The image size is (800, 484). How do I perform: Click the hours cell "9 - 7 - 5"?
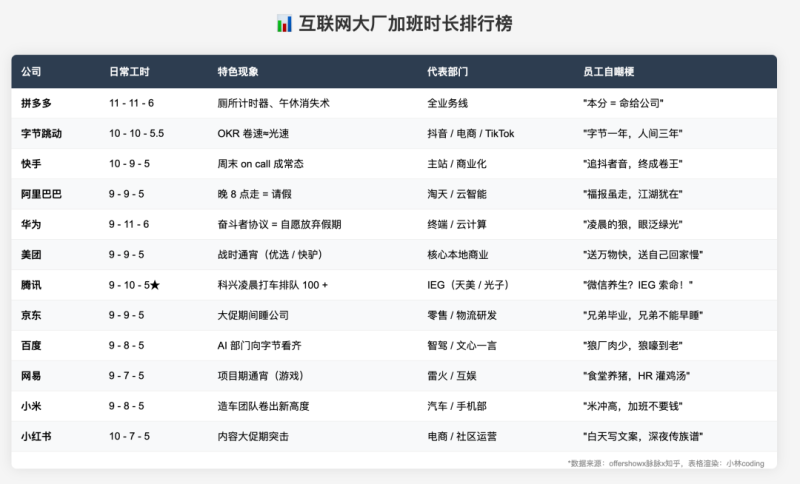click(x=127, y=376)
